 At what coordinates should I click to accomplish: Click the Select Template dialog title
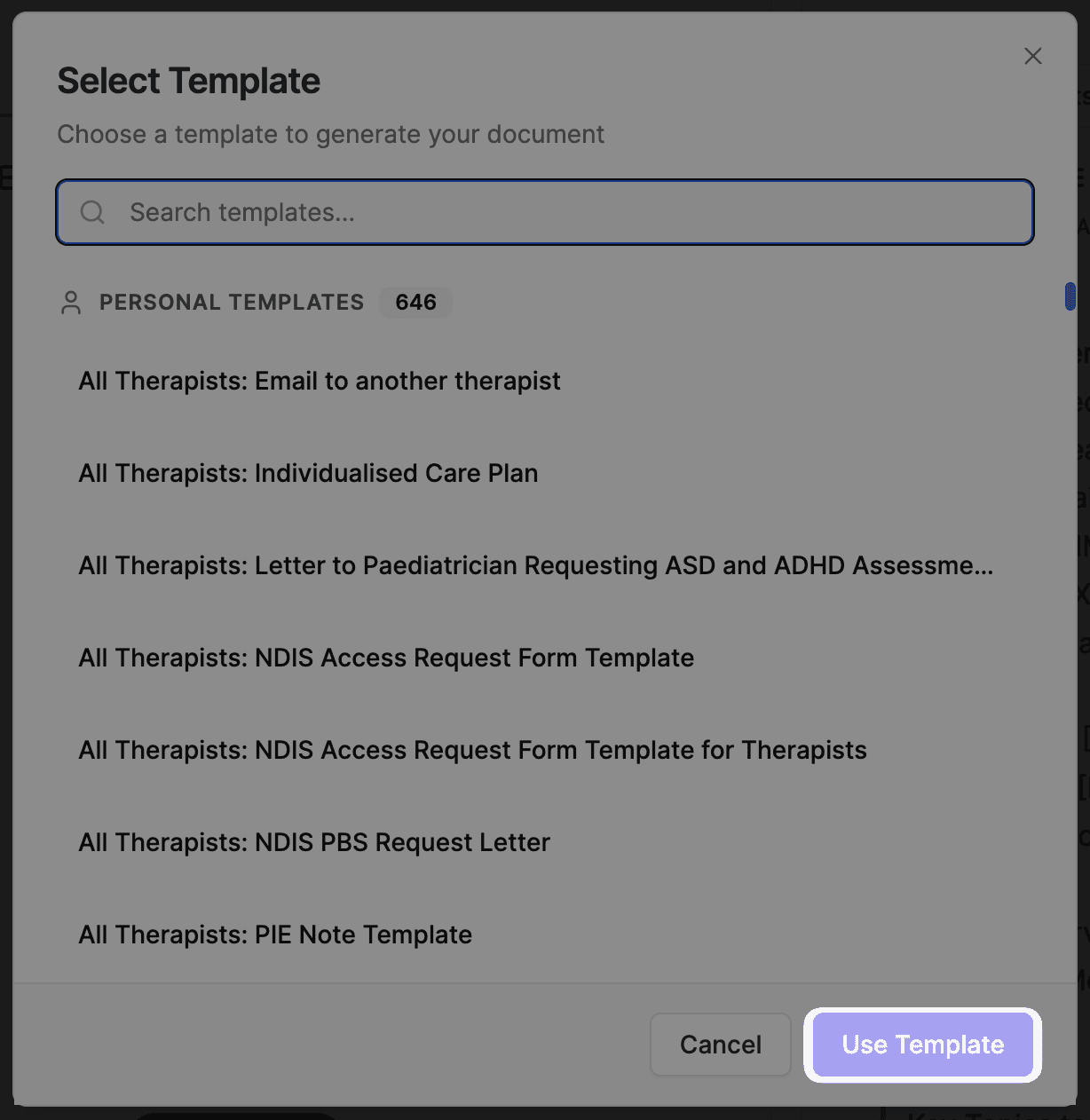(188, 80)
